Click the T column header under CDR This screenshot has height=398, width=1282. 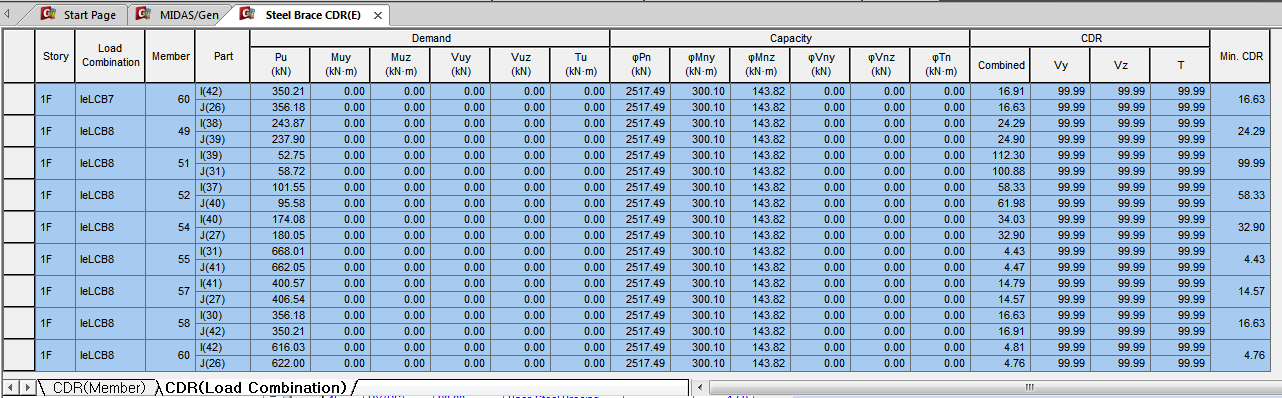tap(1180, 64)
